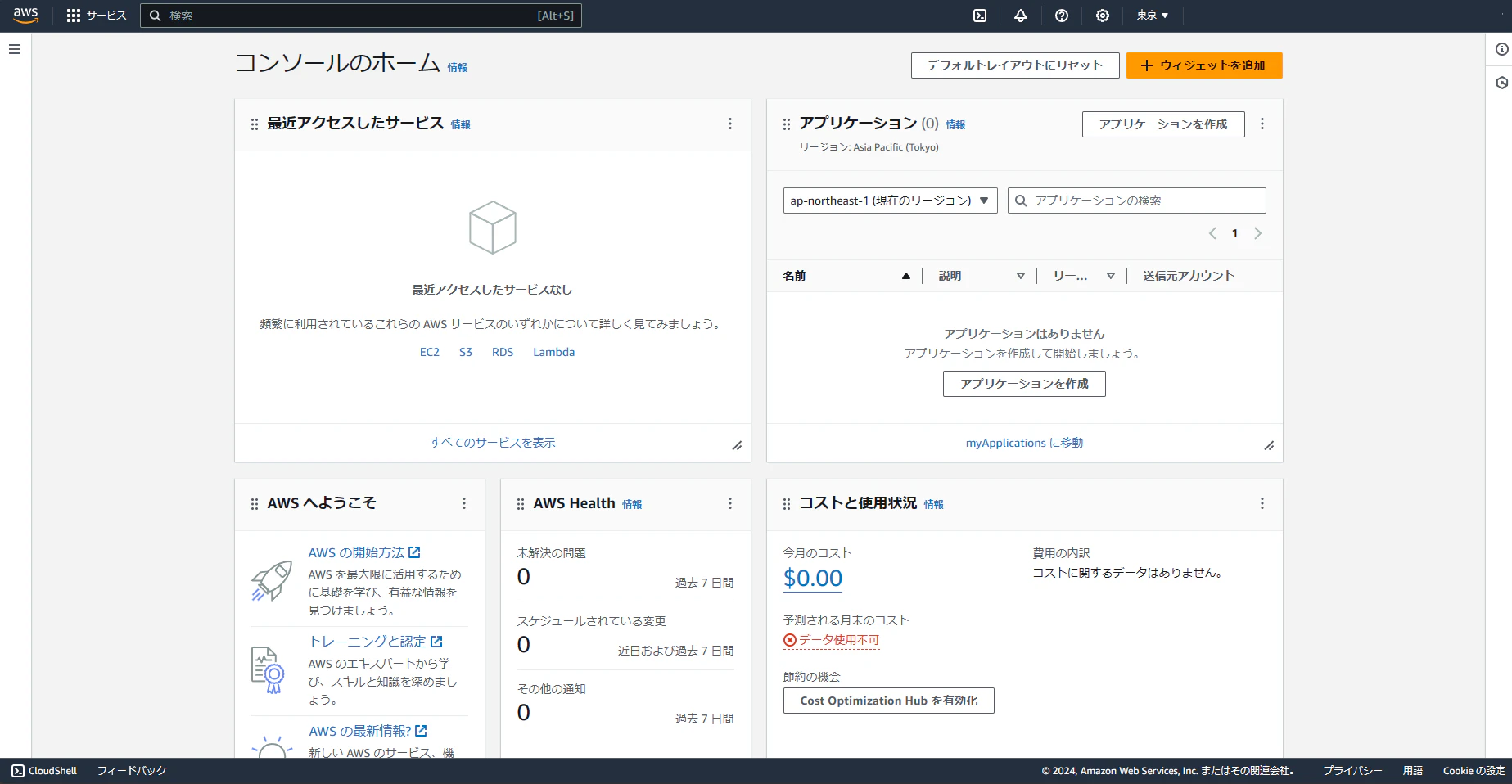Open myApplications に移動 link
1512x784 pixels.
[x=1024, y=443]
